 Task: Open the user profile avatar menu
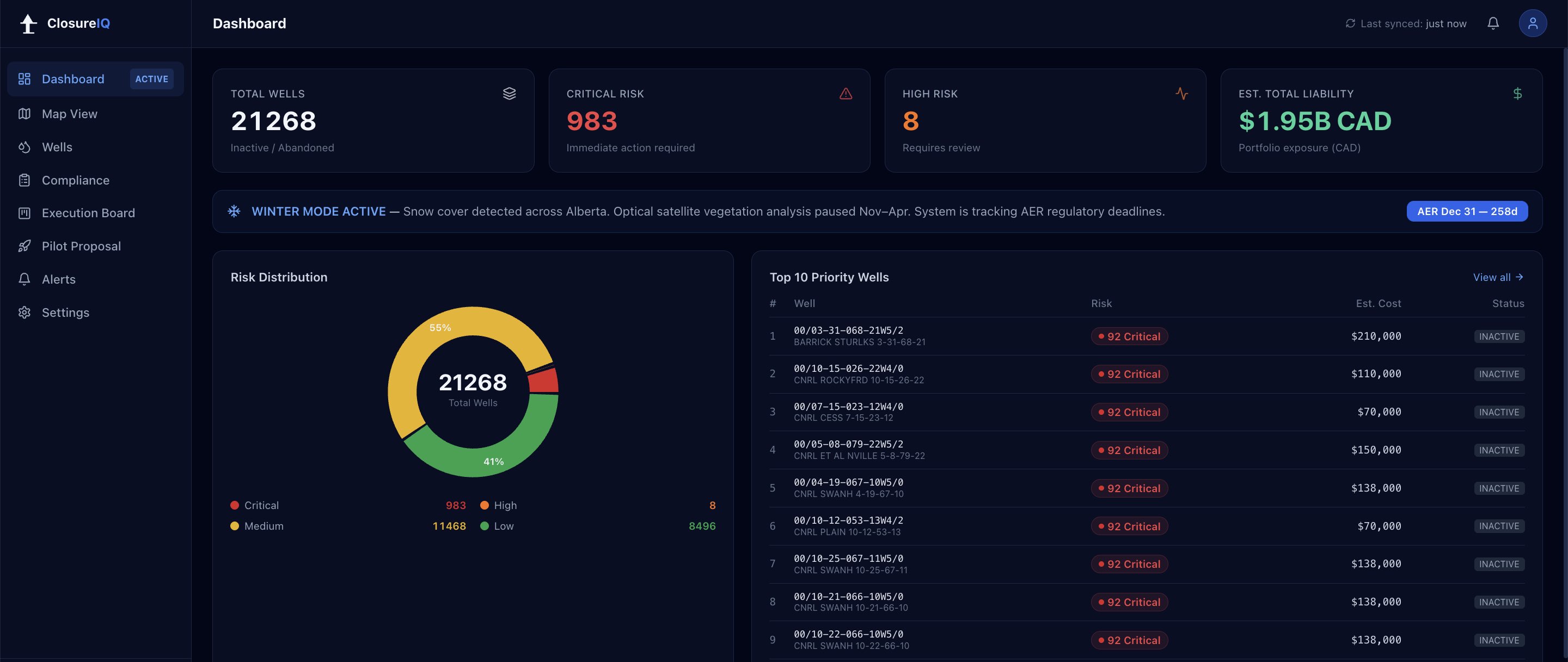click(x=1533, y=23)
